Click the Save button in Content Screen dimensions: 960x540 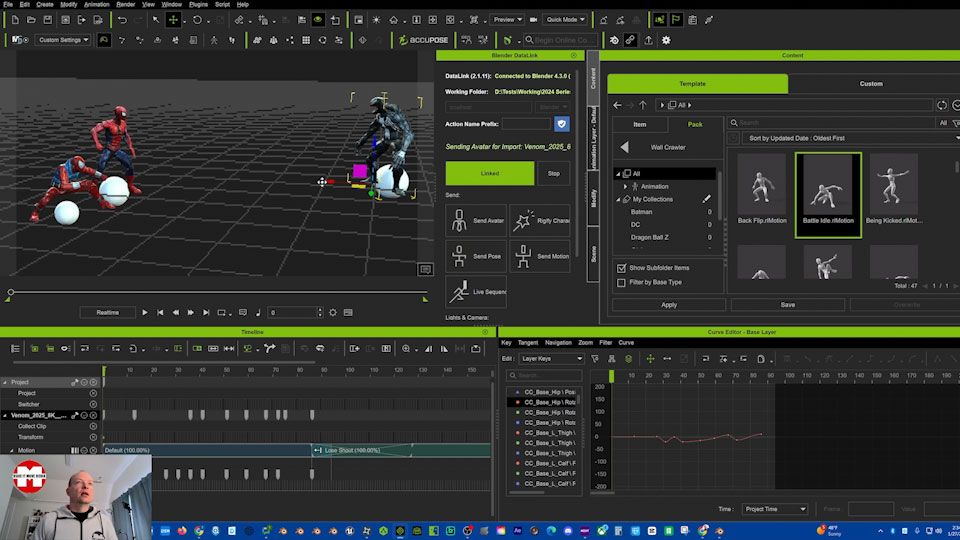point(788,305)
